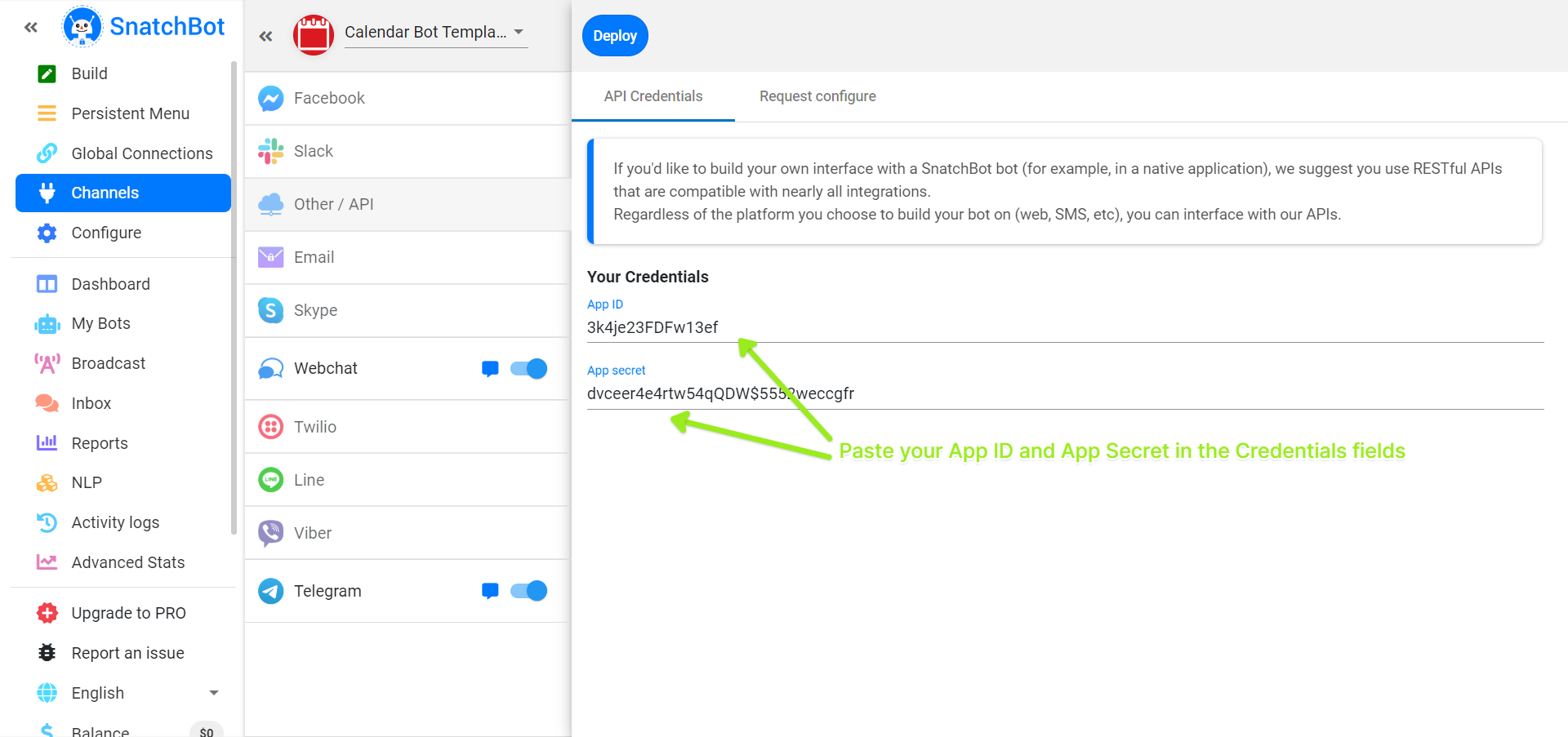
Task: Click the App ID input field
Action: (1065, 328)
